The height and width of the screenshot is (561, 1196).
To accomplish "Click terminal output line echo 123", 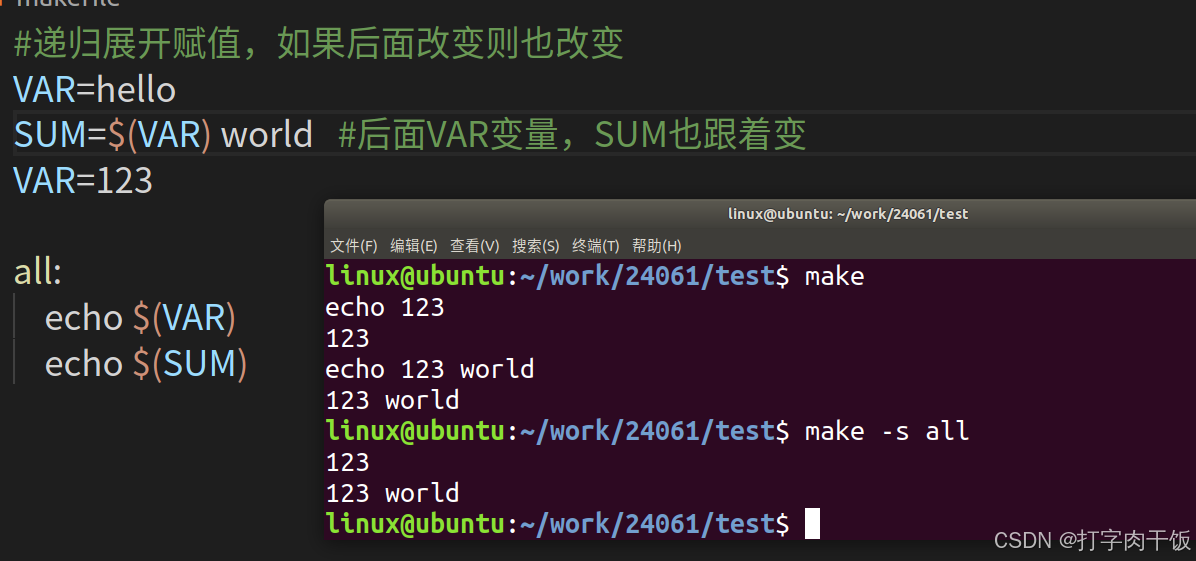I will 384,307.
